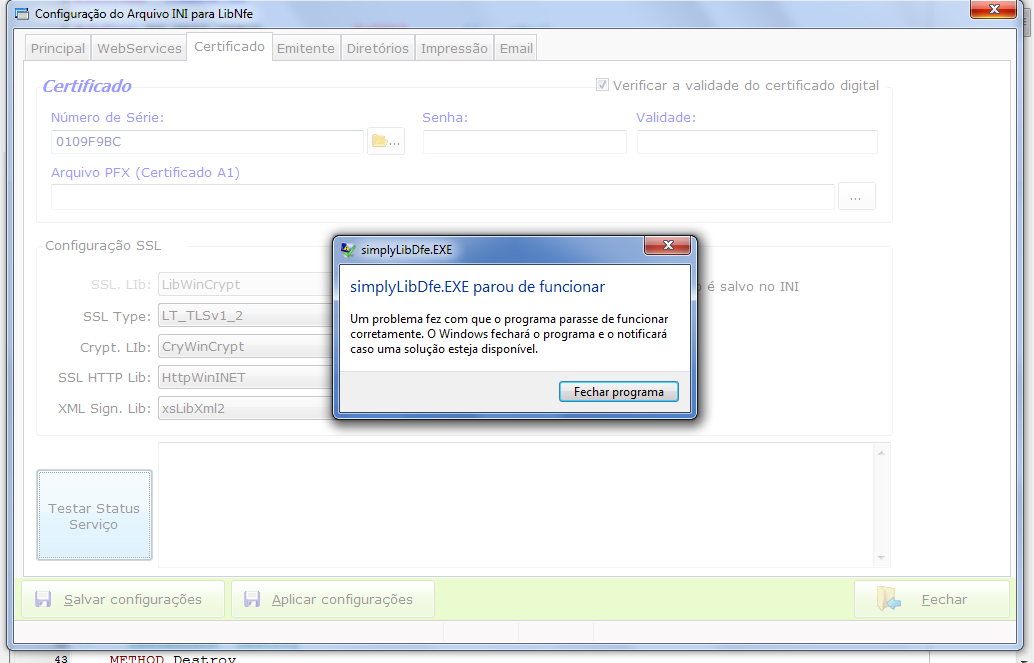This screenshot has height=663, width=1034.
Task: Click window icon in Configuração title bar
Action: (22, 13)
